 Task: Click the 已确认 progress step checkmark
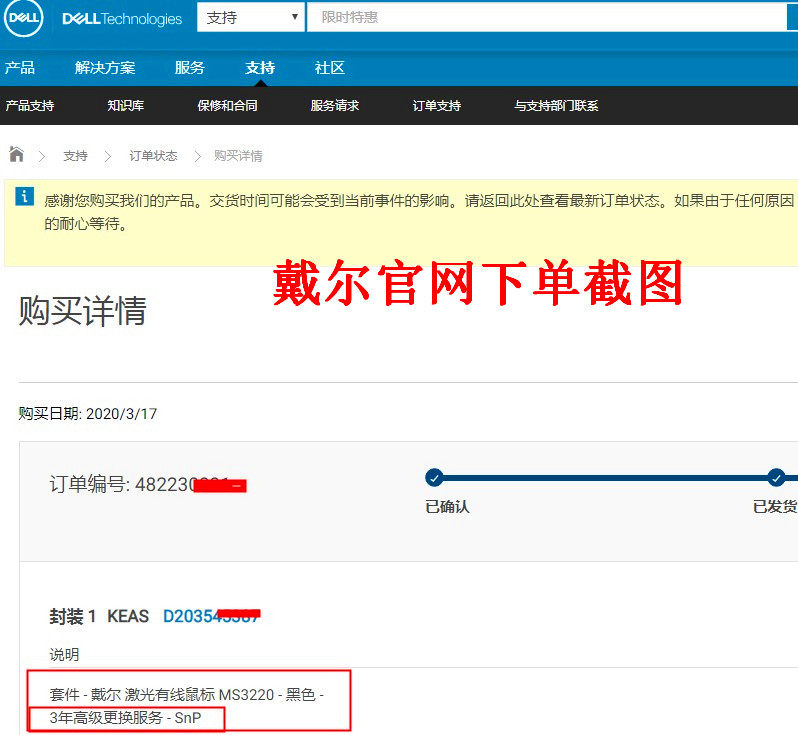coord(434,477)
